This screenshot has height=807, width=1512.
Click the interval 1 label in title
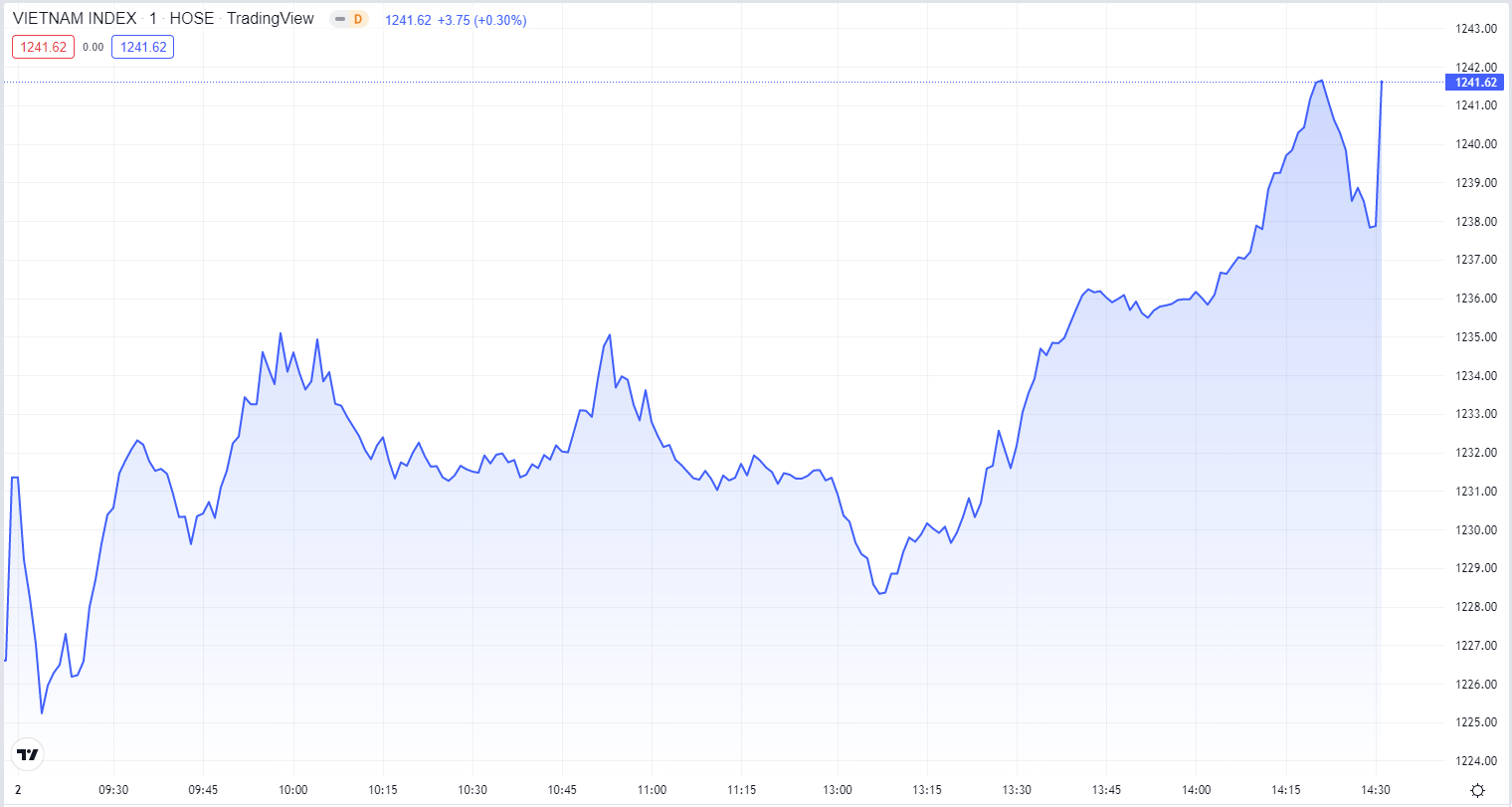coord(153,19)
